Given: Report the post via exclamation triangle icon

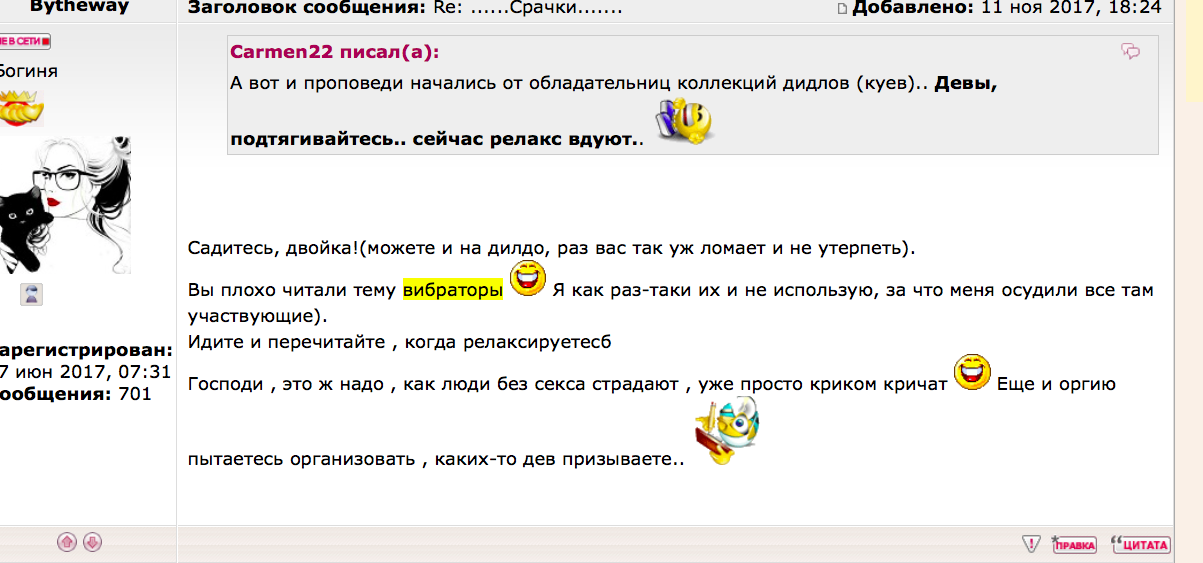Looking at the screenshot, I should pos(1031,544).
